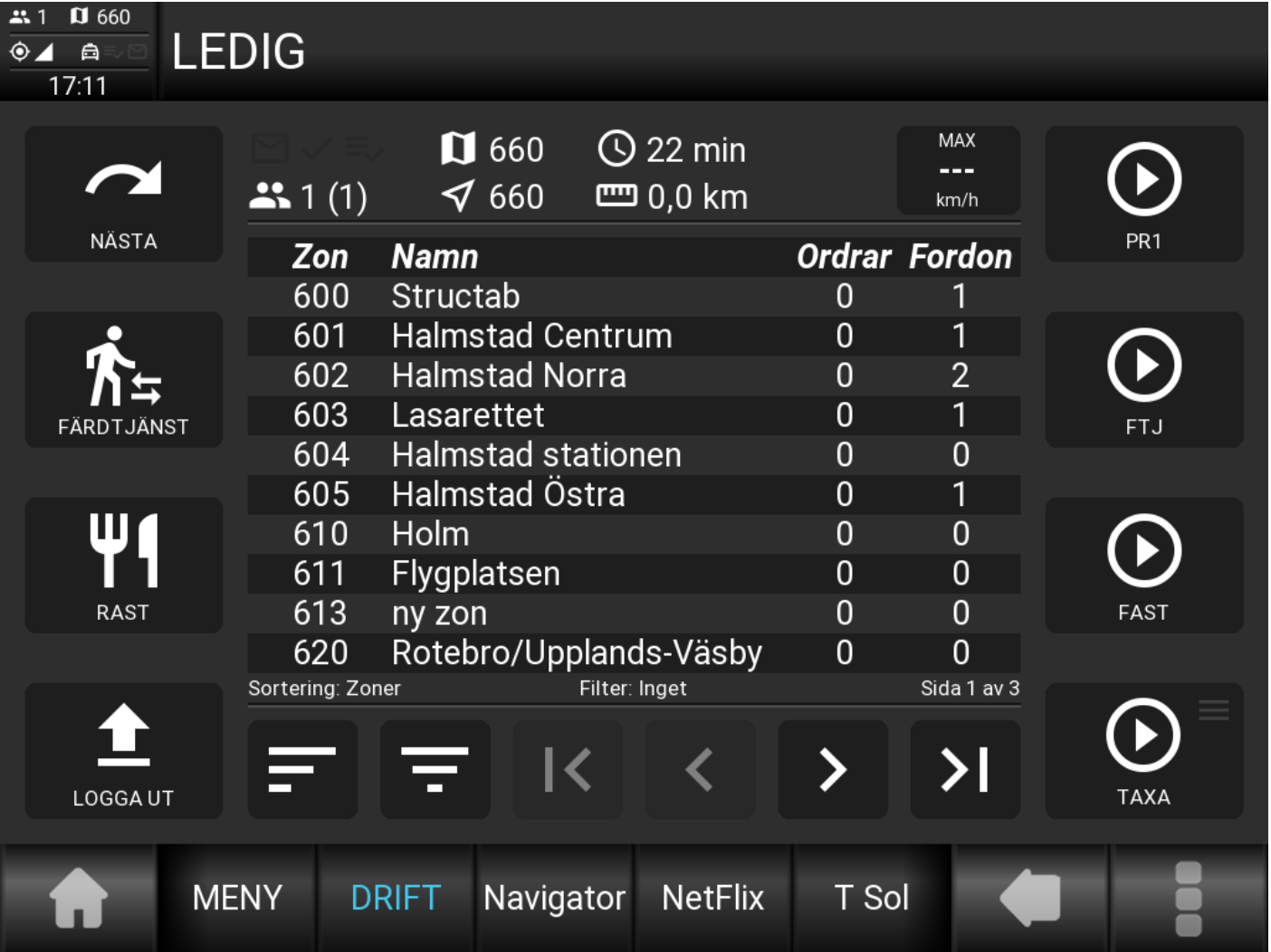1271x952 pixels.
Task: Tap the home icon in bottom bar
Action: 79,898
